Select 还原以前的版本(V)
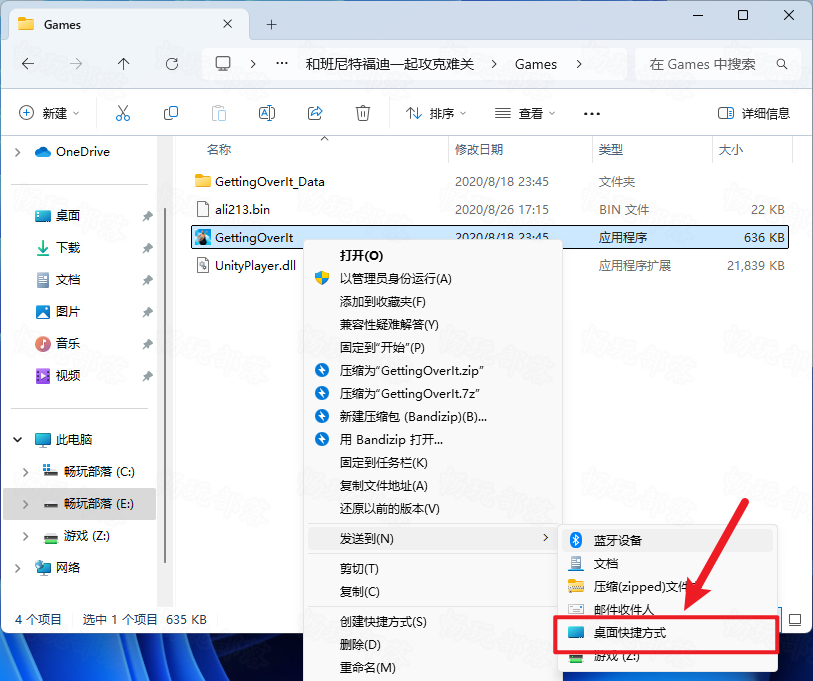Image resolution: width=813 pixels, height=681 pixels. pyautogui.click(x=433, y=508)
